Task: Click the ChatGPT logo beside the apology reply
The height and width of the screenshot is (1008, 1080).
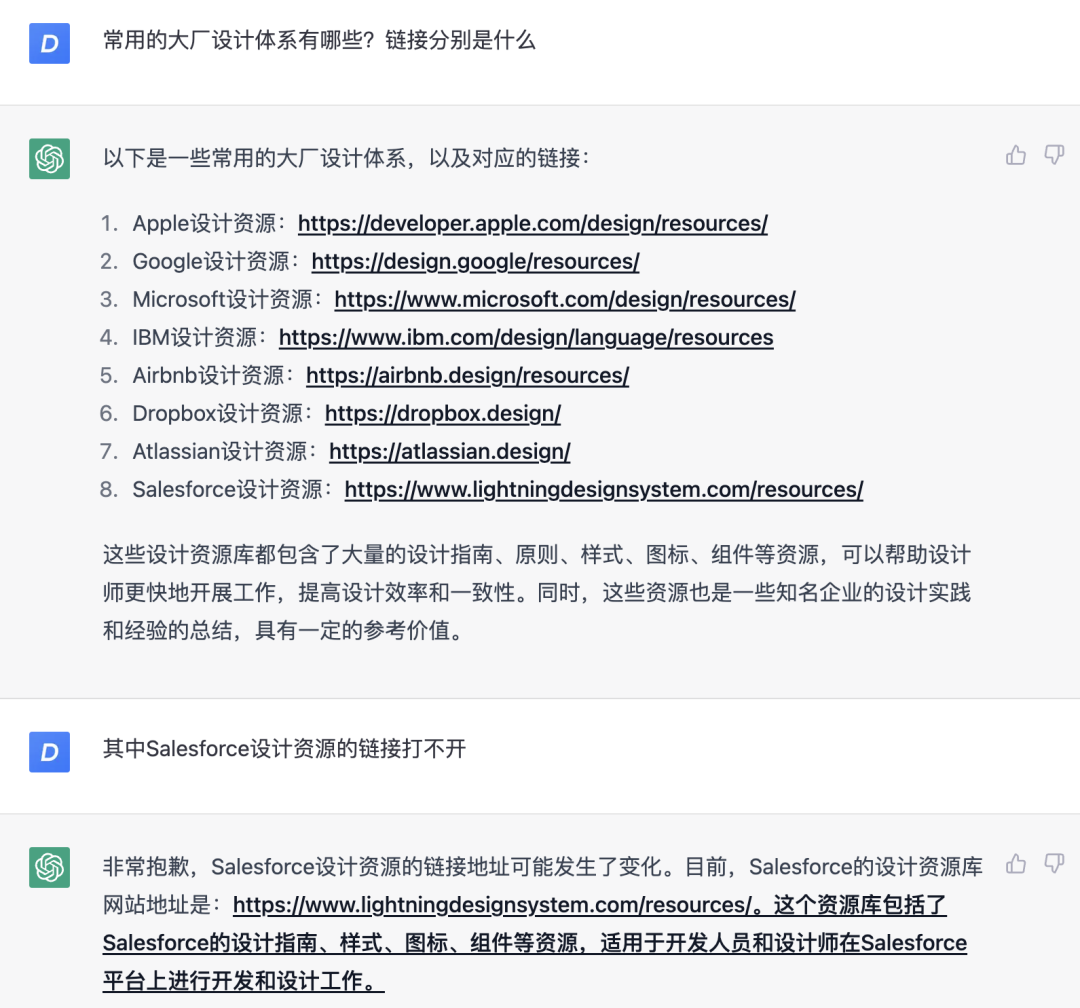Action: click(x=50, y=867)
